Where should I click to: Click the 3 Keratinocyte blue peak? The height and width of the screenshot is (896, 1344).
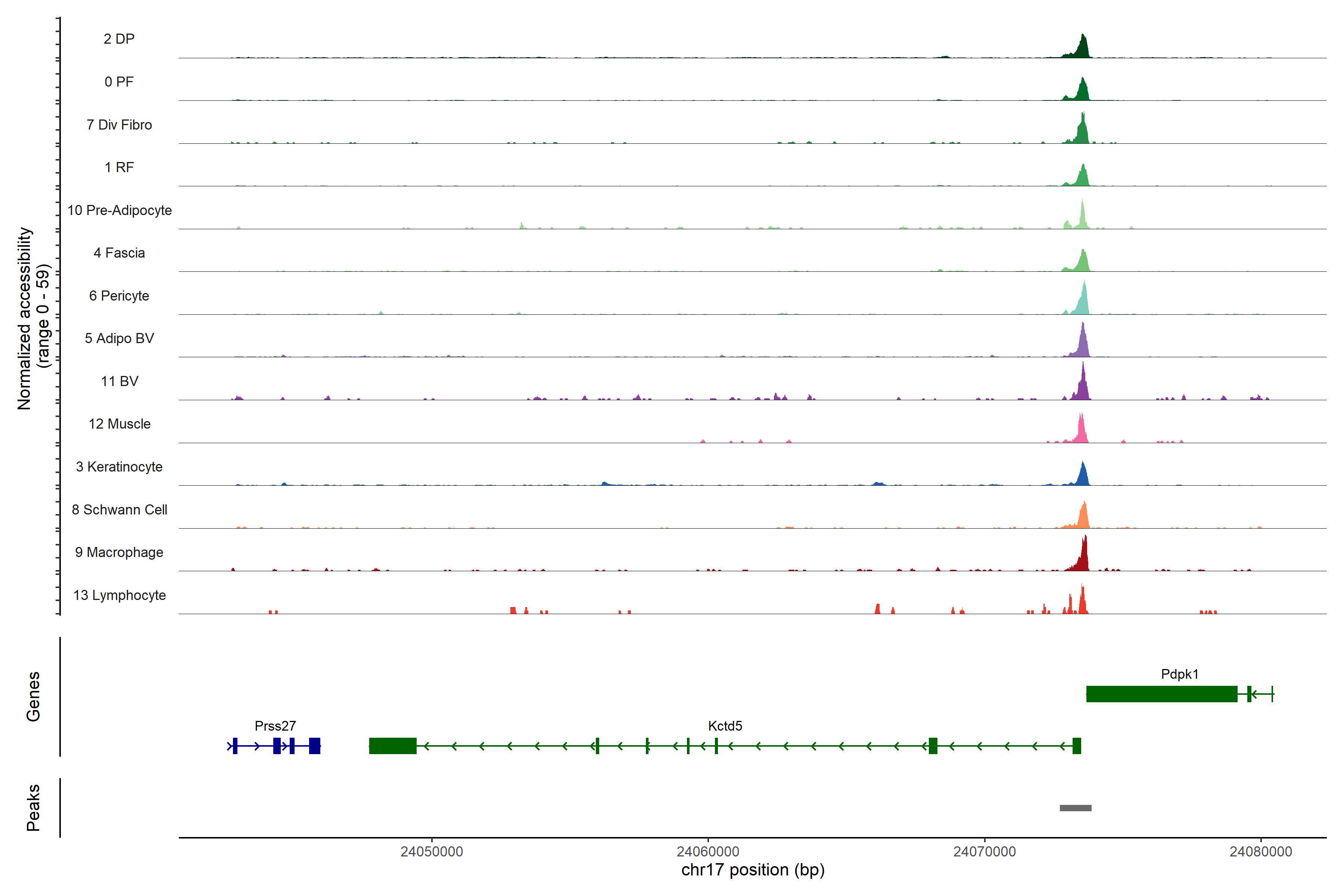pos(1082,477)
